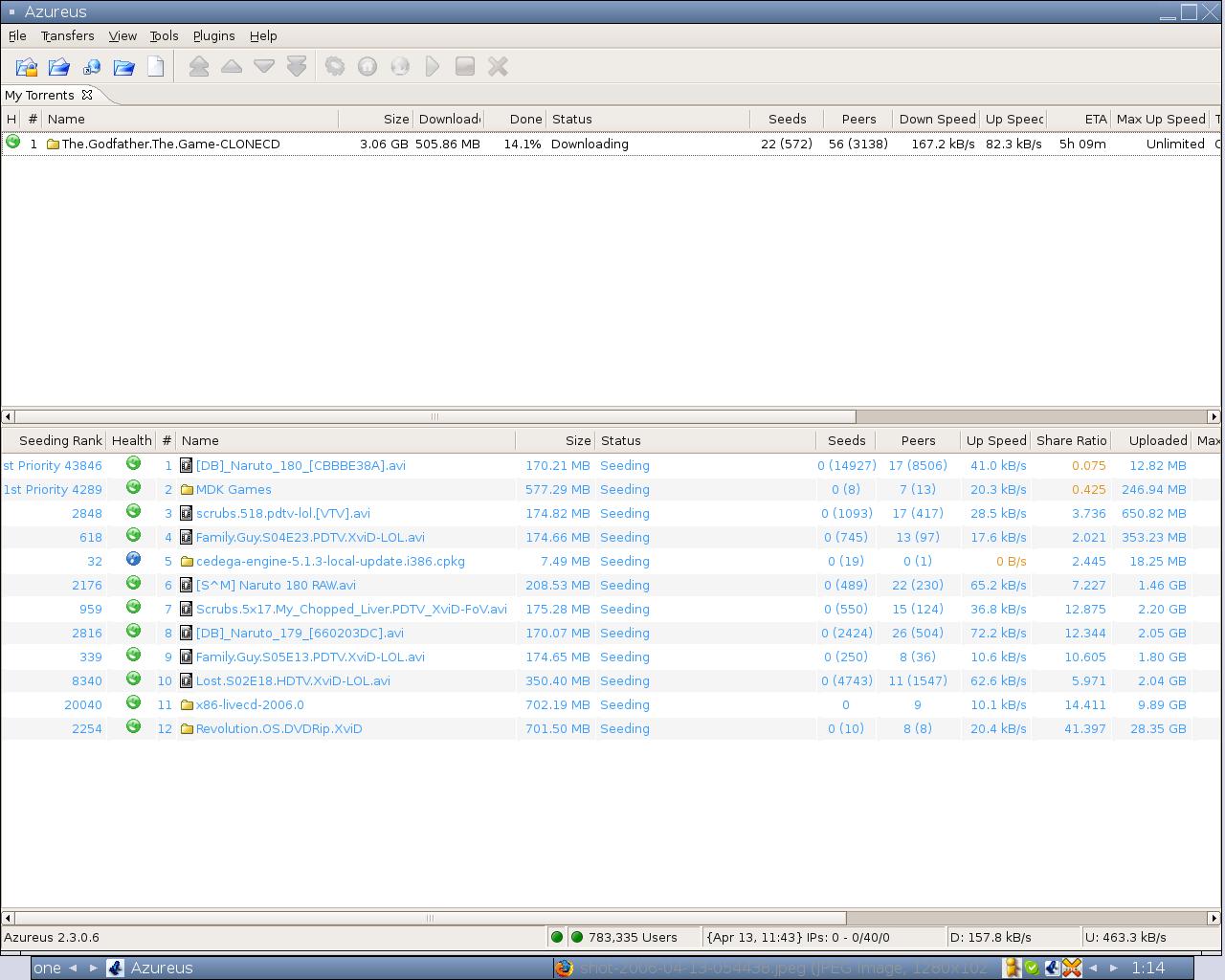Click the seeding list Health column header
The image size is (1225, 980).
[x=131, y=440]
